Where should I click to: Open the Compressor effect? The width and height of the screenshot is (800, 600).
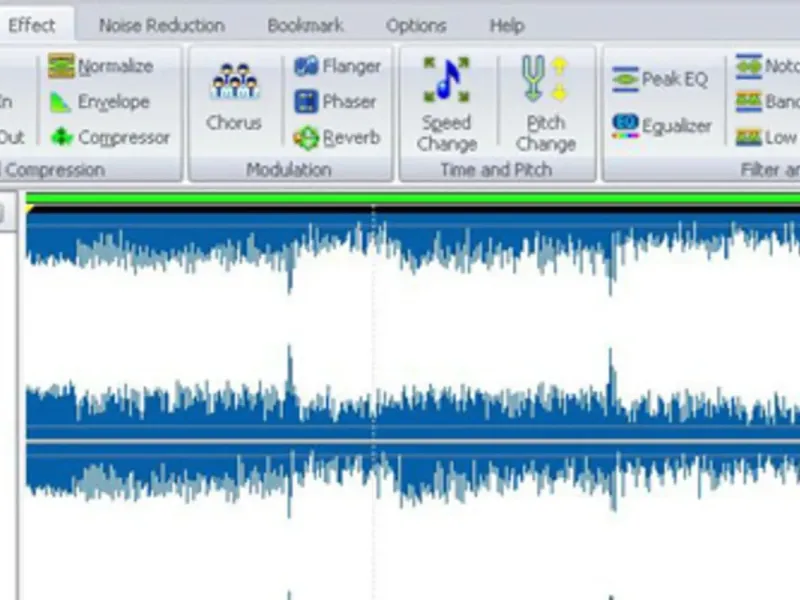point(109,137)
